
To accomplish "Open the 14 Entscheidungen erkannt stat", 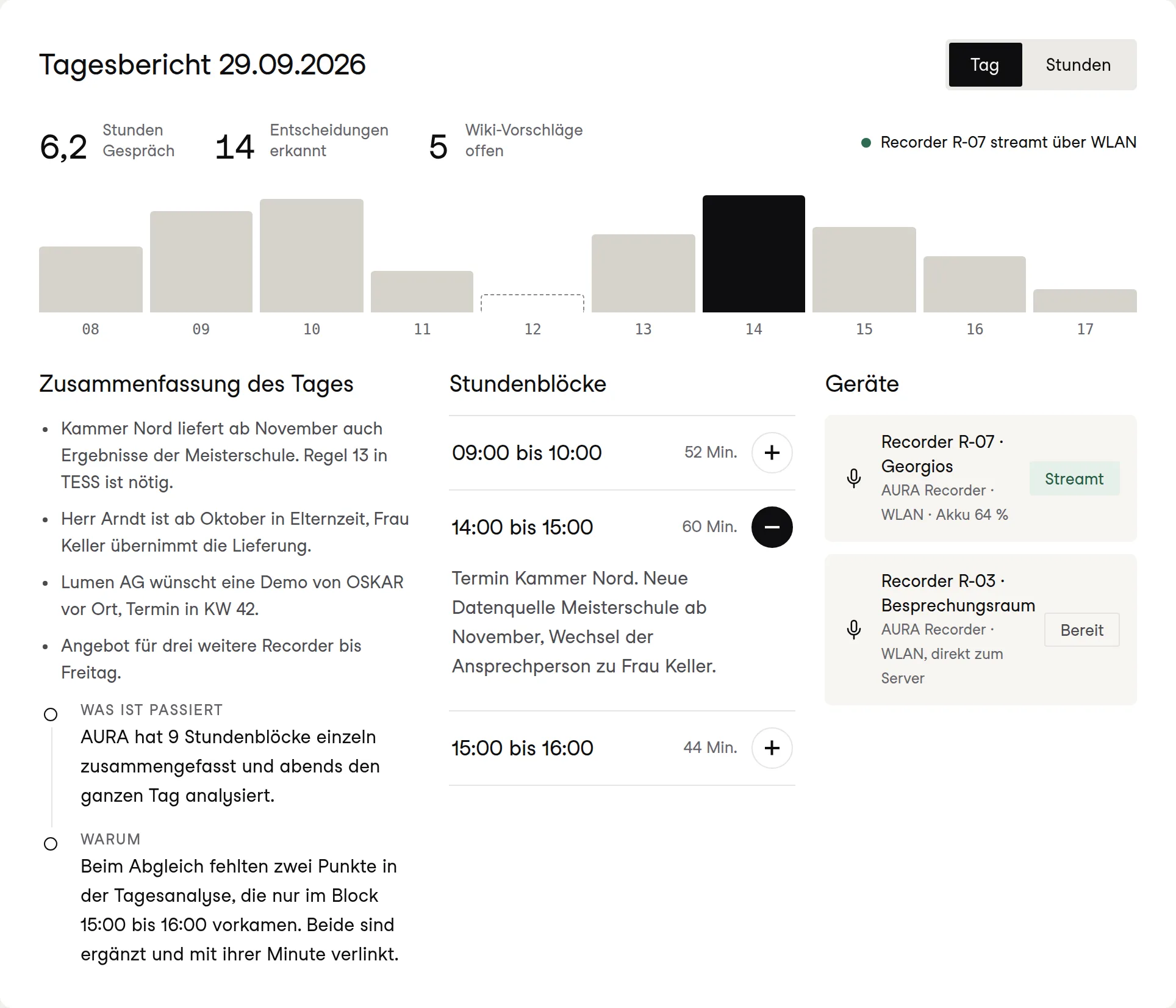I will (301, 141).
